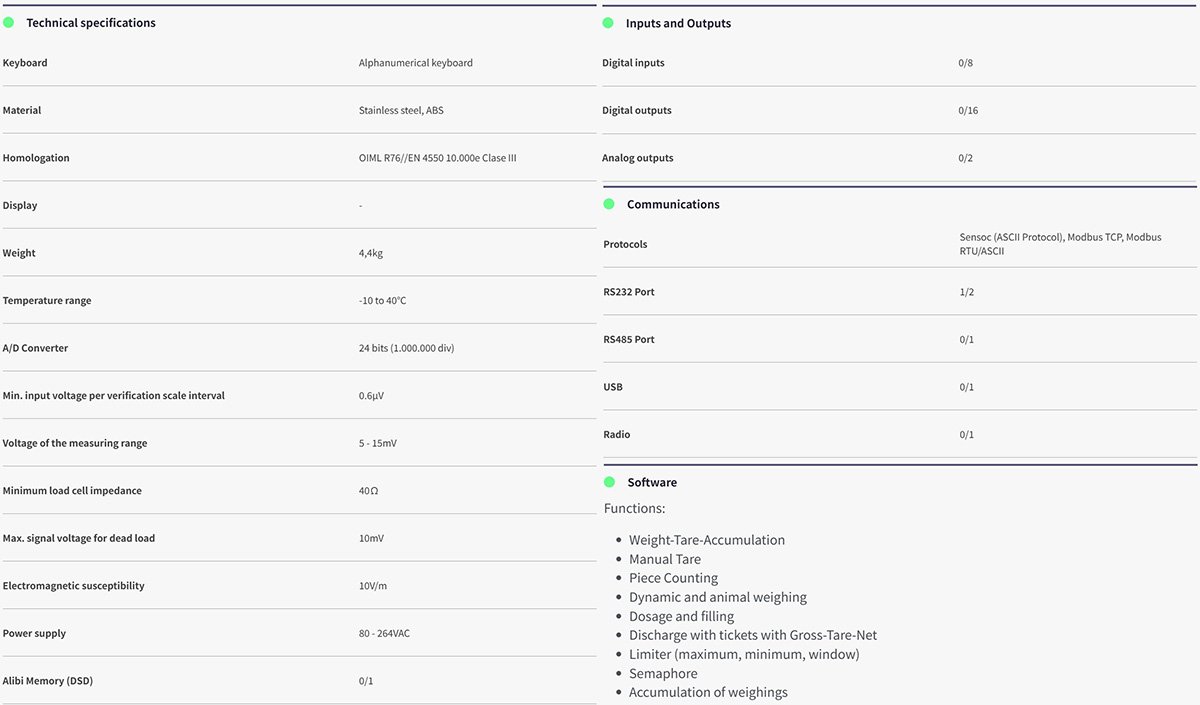The width and height of the screenshot is (1200, 705).
Task: Select the Technical specifications heading
Action: click(x=90, y=23)
